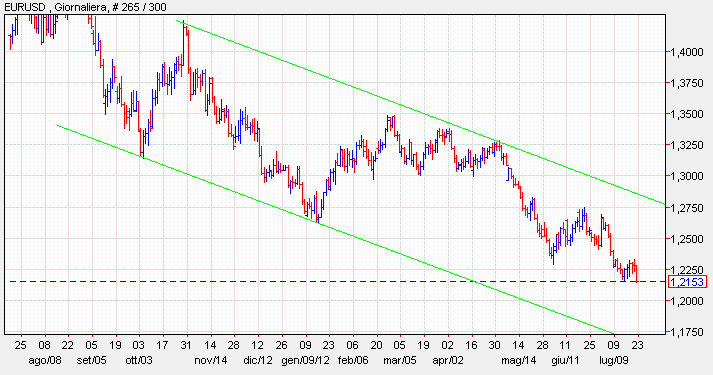Select day tick label 30 on date axis
This screenshot has height=375, width=713.
[495, 345]
